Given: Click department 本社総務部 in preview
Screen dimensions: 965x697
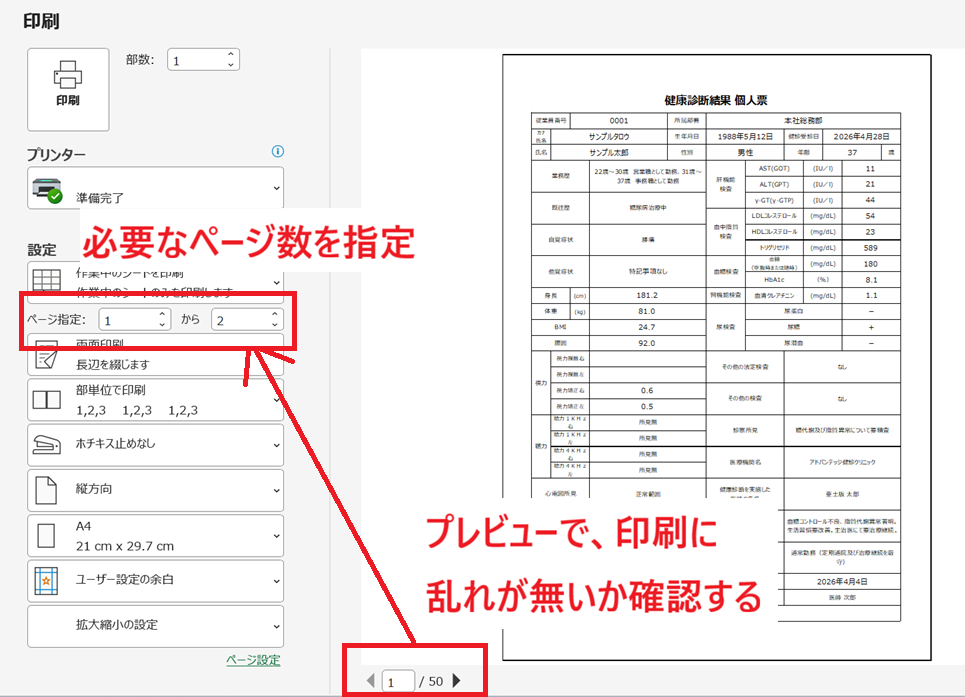Looking at the screenshot, I should (803, 121).
